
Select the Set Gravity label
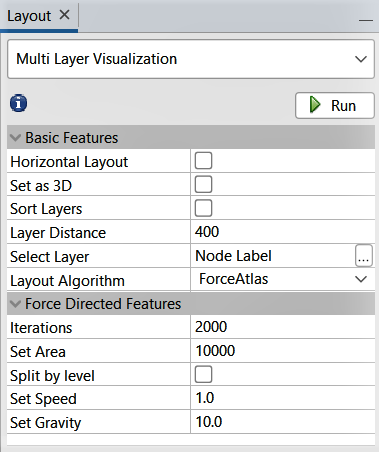[46, 423]
